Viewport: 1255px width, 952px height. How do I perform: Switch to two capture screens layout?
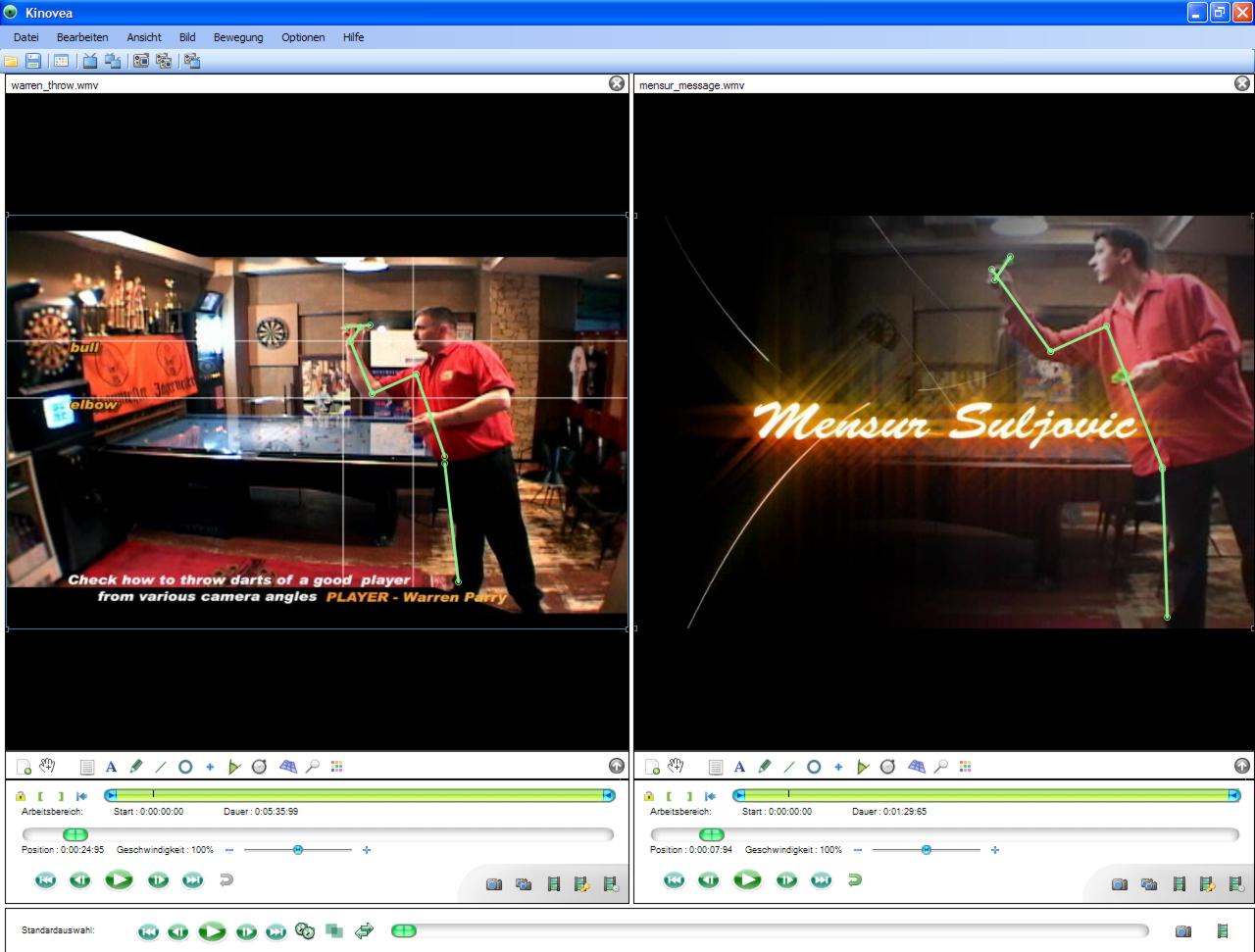(163, 61)
